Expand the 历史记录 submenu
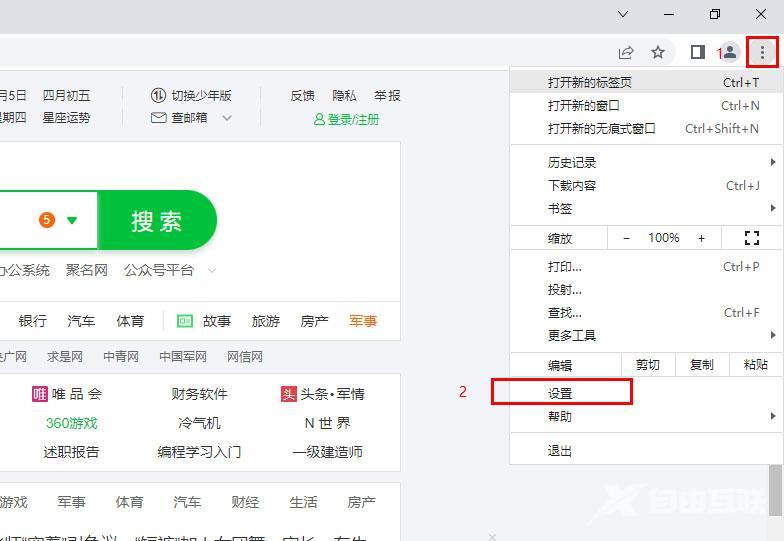Screen dimensions: 784x541 pyautogui.click(x=645, y=162)
